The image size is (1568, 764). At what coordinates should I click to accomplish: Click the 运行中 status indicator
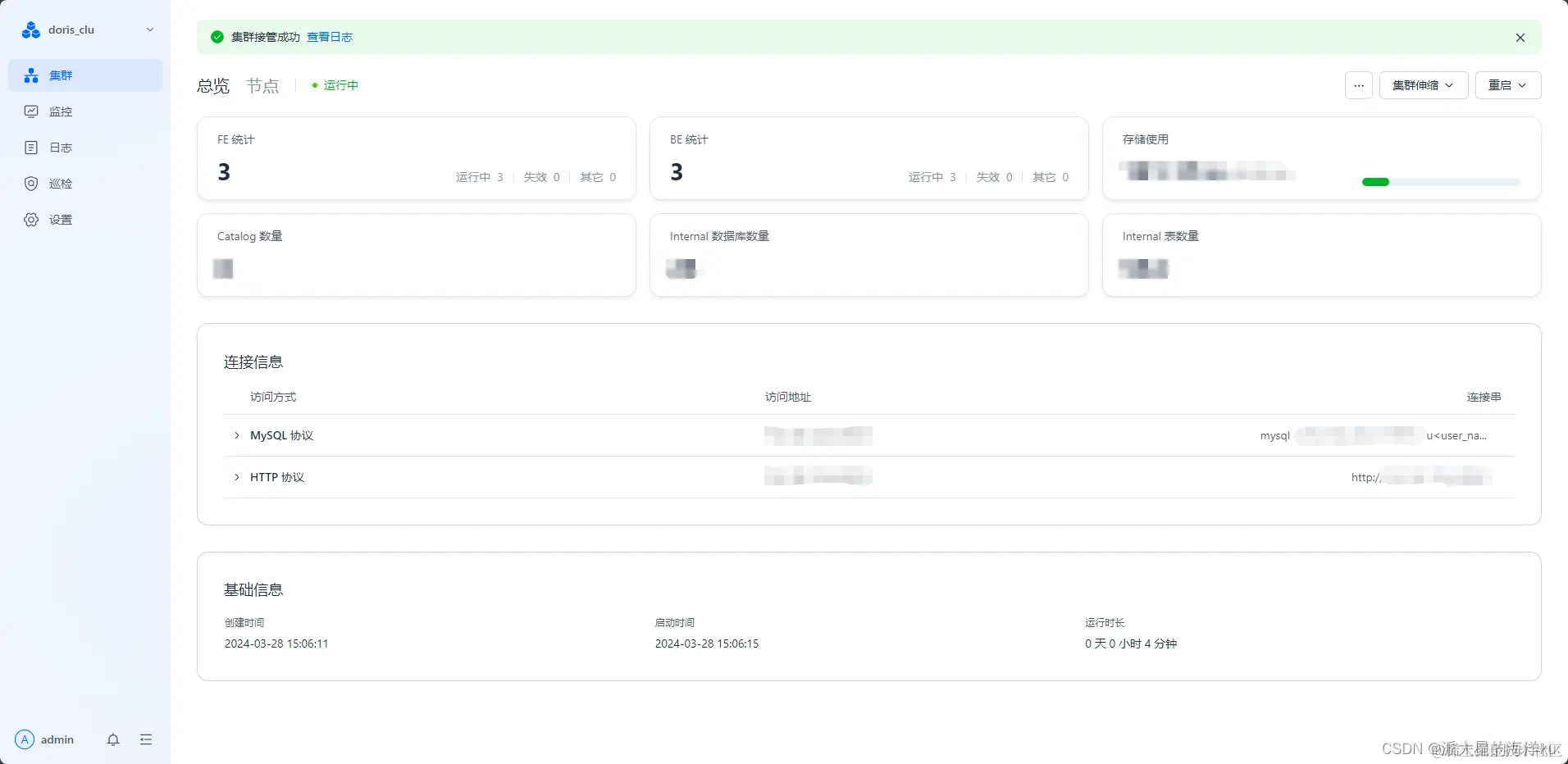335,85
